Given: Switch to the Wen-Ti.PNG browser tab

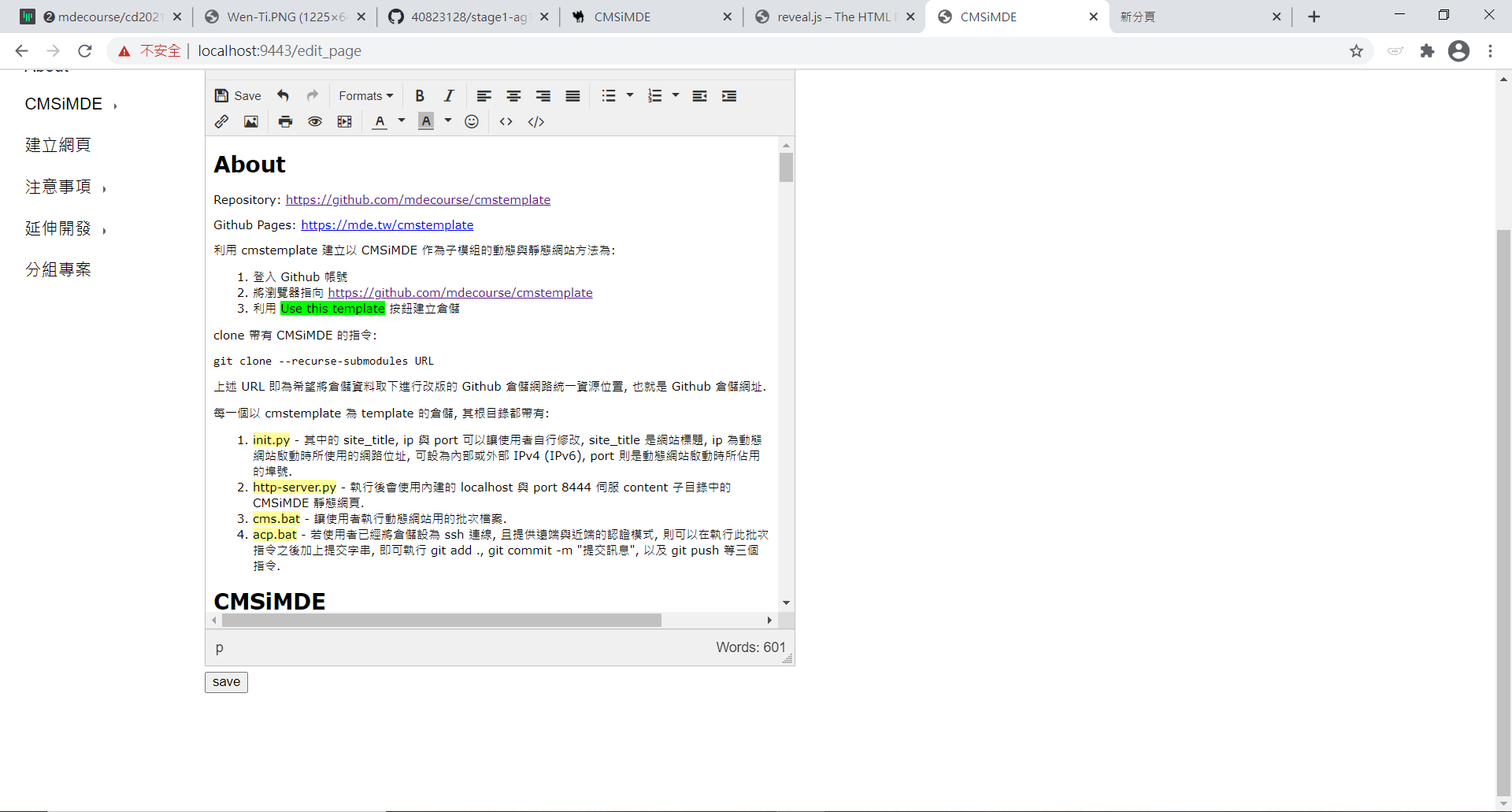Looking at the screenshot, I should 284,17.
